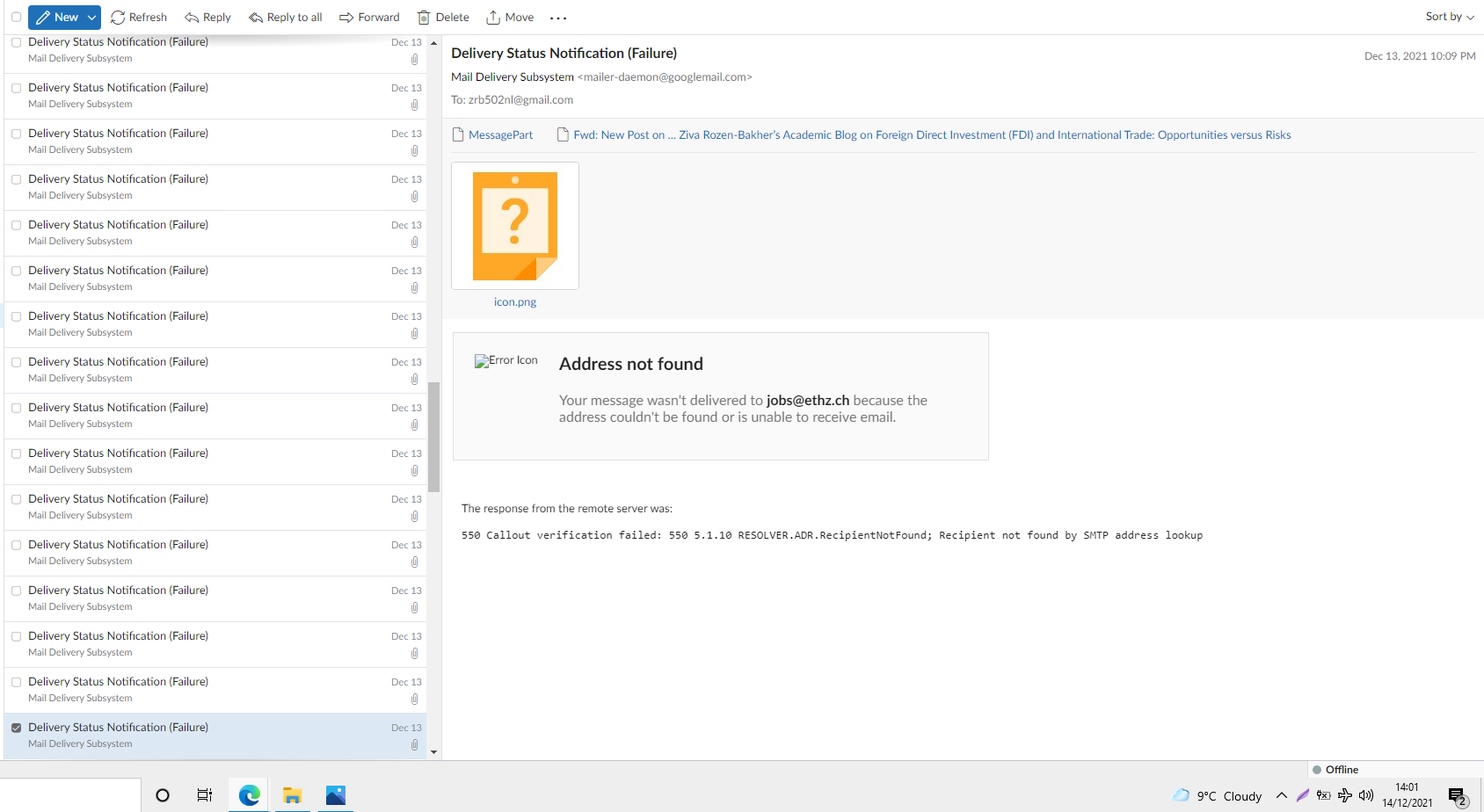Open the taskbar search circle
The height and width of the screenshot is (812, 1484).
pos(163,795)
